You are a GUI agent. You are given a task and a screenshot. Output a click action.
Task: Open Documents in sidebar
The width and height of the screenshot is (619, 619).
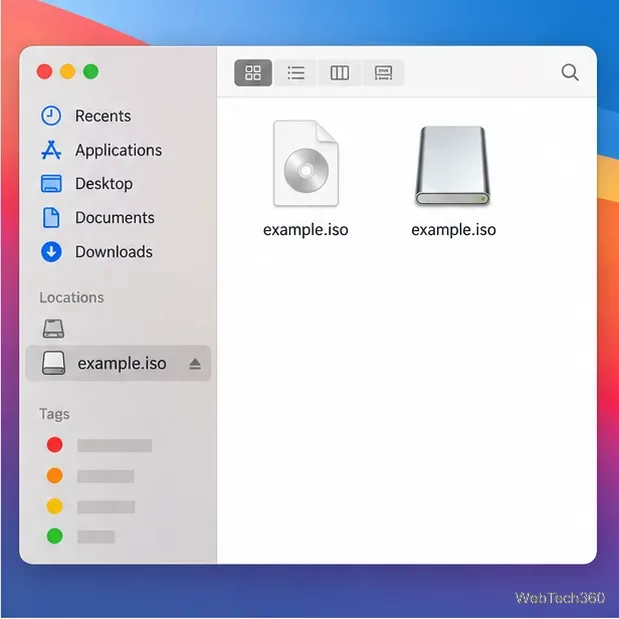point(98,218)
